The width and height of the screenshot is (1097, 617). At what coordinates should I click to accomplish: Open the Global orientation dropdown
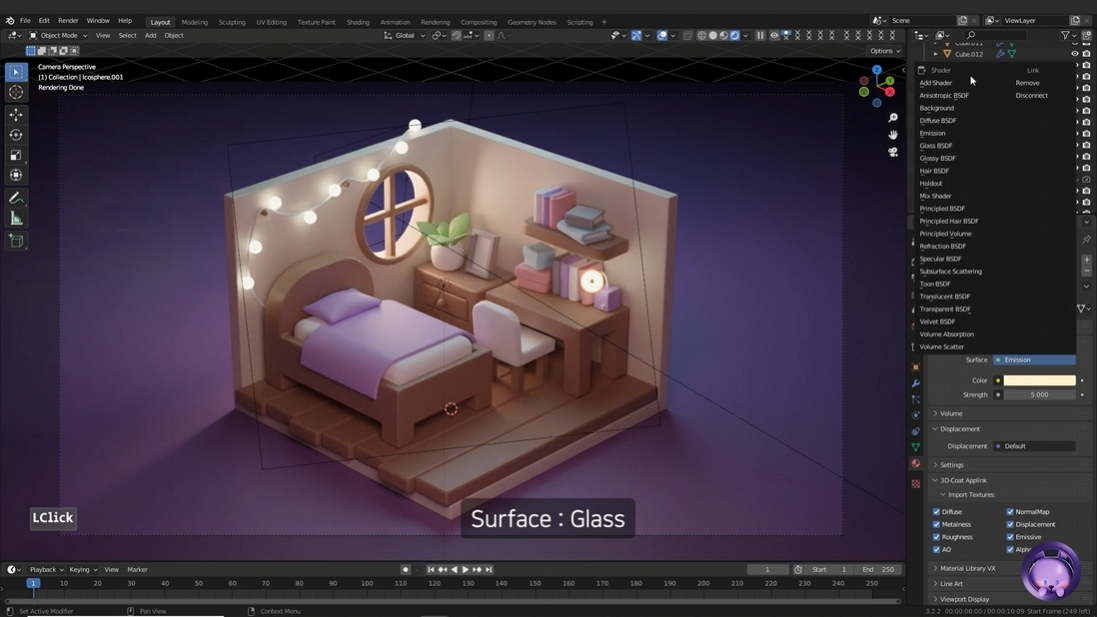(x=404, y=35)
